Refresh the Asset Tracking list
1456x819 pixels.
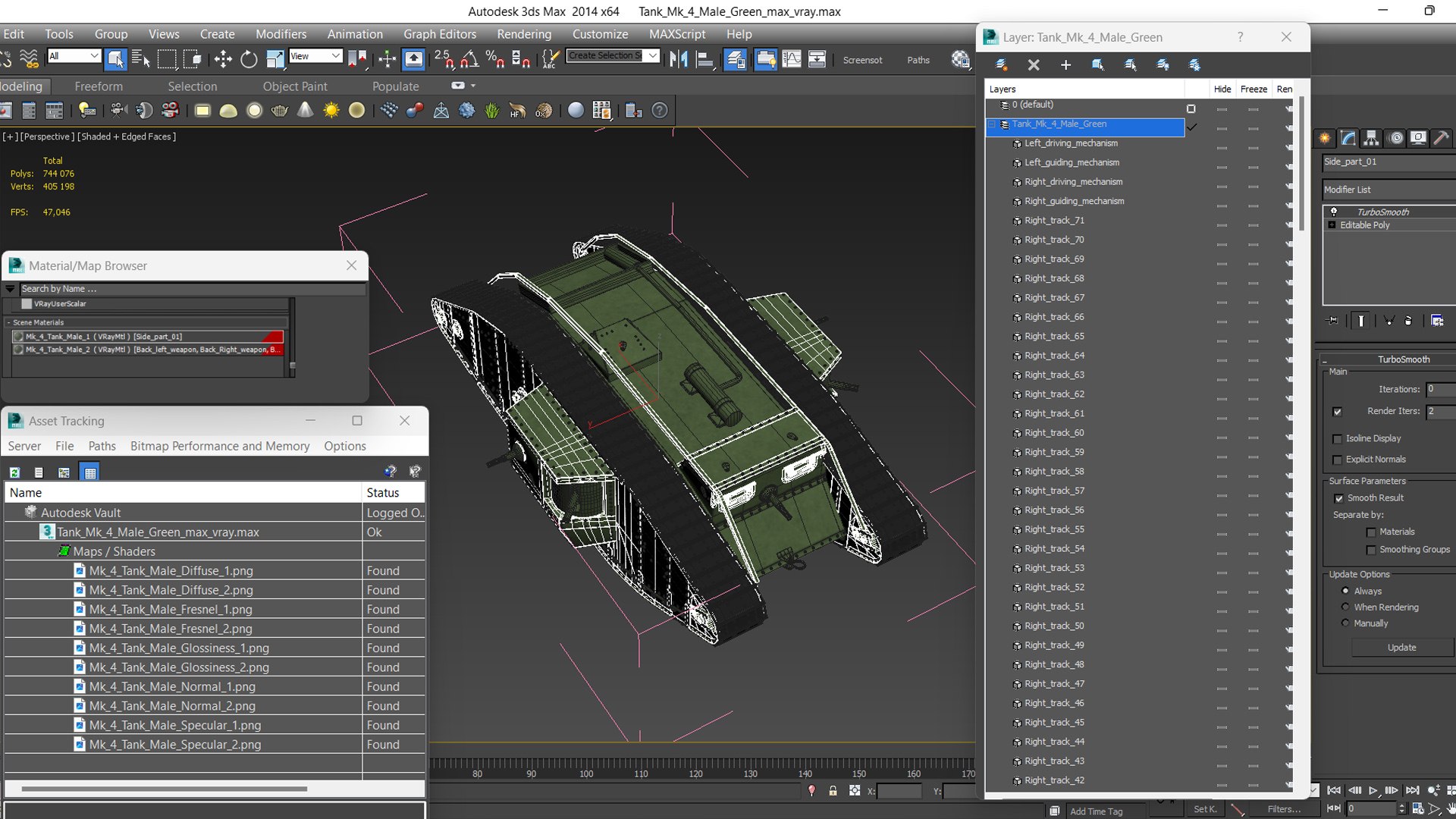[14, 472]
